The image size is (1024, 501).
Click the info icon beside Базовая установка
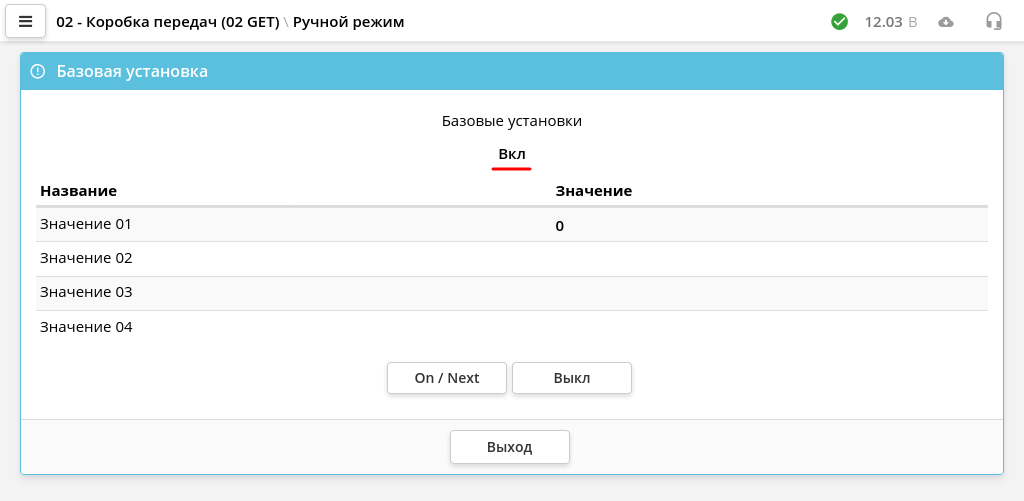(38, 71)
